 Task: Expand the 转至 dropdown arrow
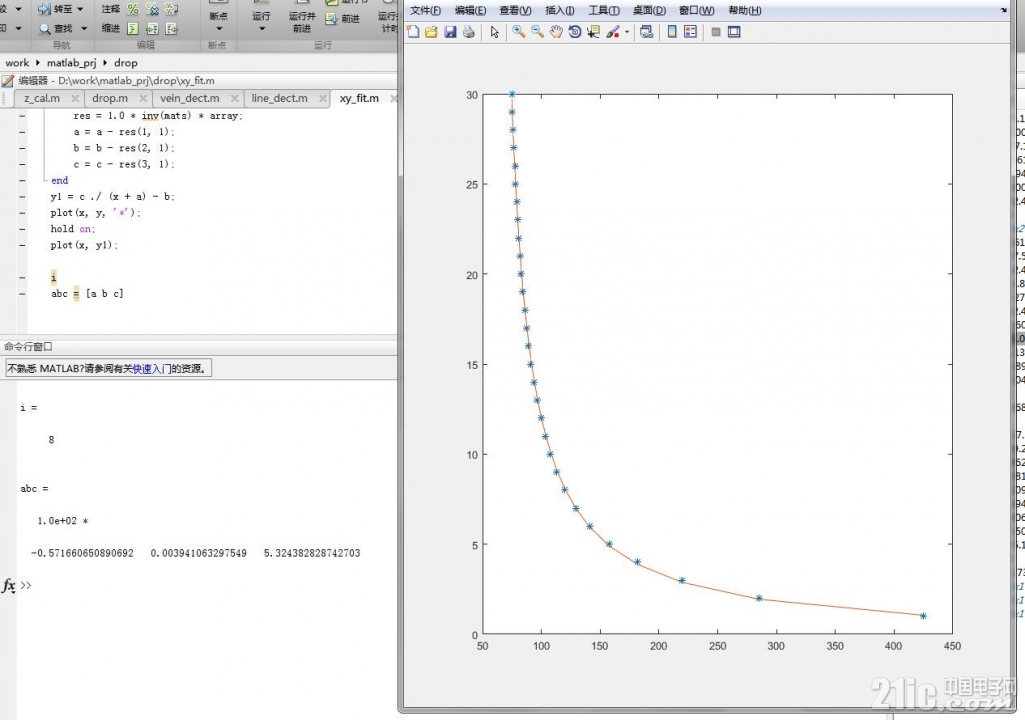(x=80, y=9)
